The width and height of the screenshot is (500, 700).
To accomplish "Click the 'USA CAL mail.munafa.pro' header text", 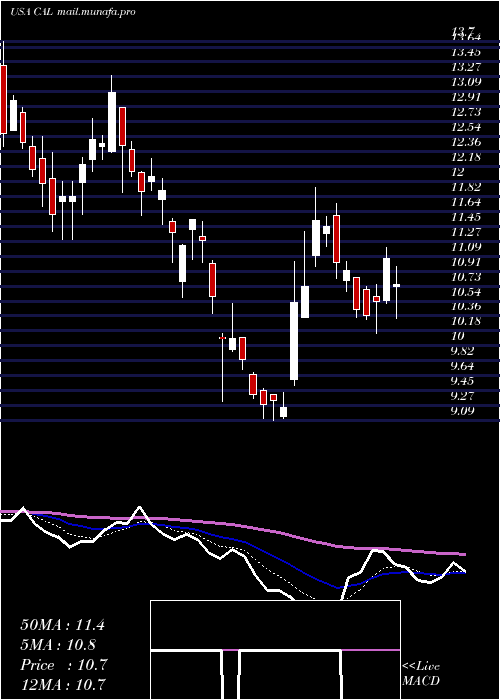I will tap(72, 12).
